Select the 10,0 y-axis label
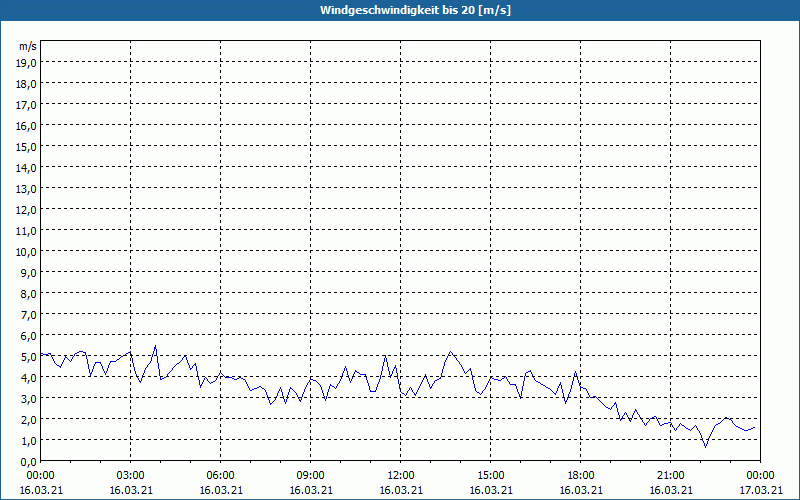 27,252
